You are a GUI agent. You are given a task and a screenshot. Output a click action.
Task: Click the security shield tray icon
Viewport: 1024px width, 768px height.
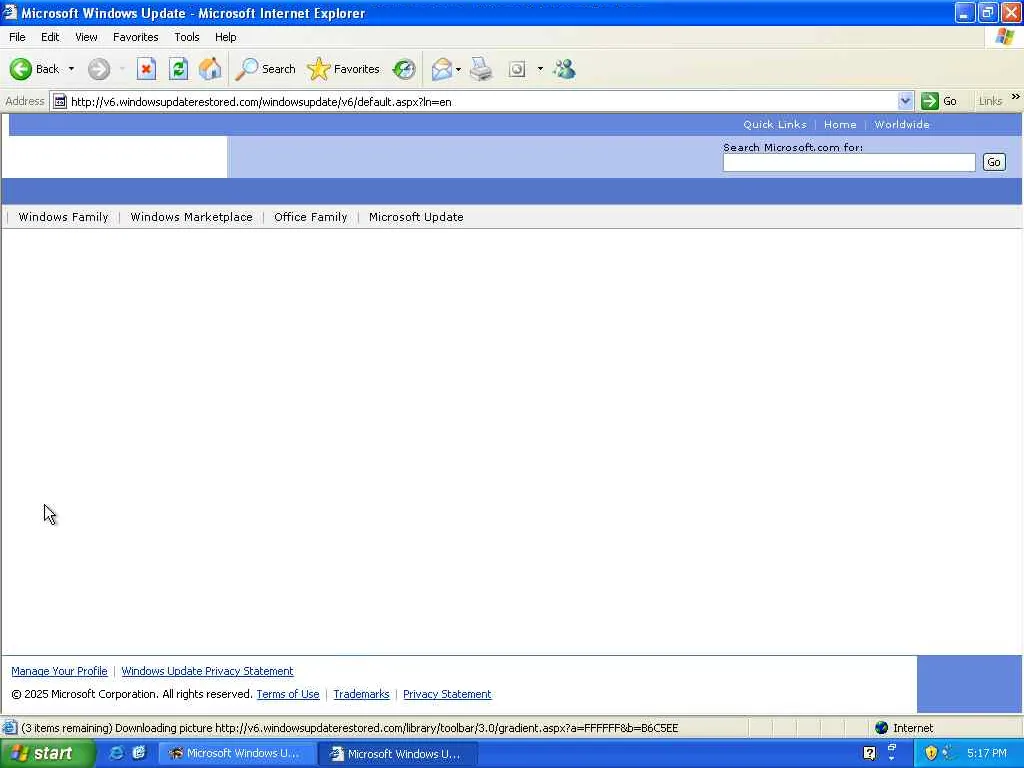click(x=931, y=754)
